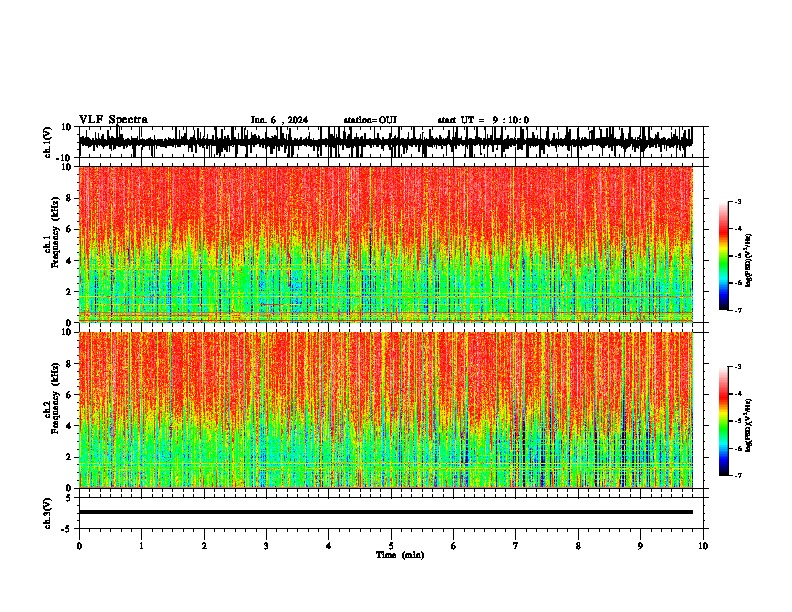792x612 pixels.
Task: Click the ch.2 "Frequency (kHz)" axis label
Action: tap(55, 398)
